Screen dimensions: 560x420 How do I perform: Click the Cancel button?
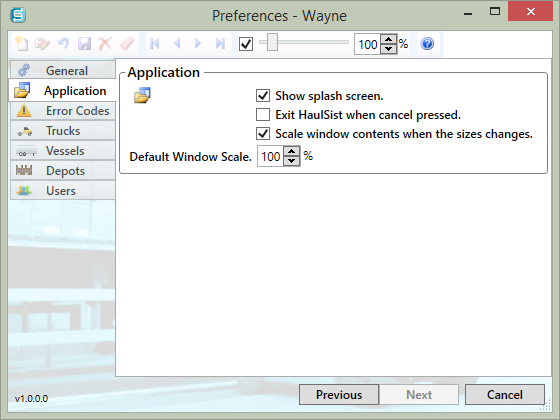[505, 395]
